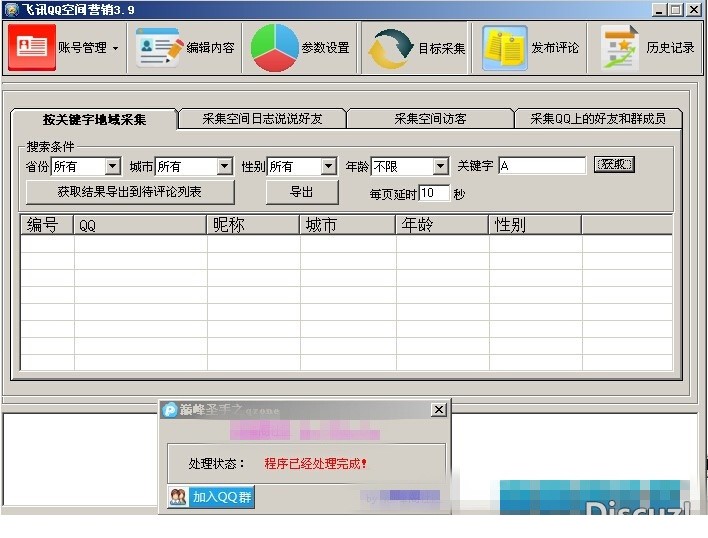Click the 目标采集 circular arrows icon

coord(391,48)
